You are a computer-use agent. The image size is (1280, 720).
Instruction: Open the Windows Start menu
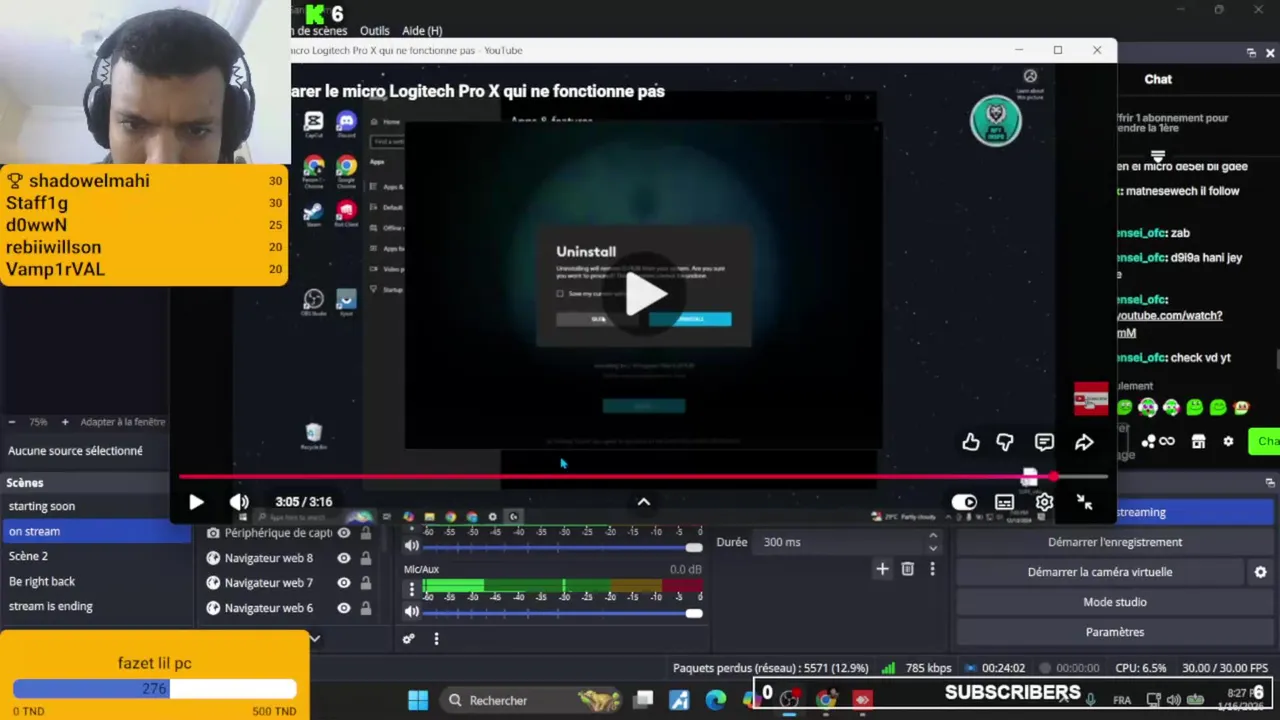pyautogui.click(x=418, y=700)
